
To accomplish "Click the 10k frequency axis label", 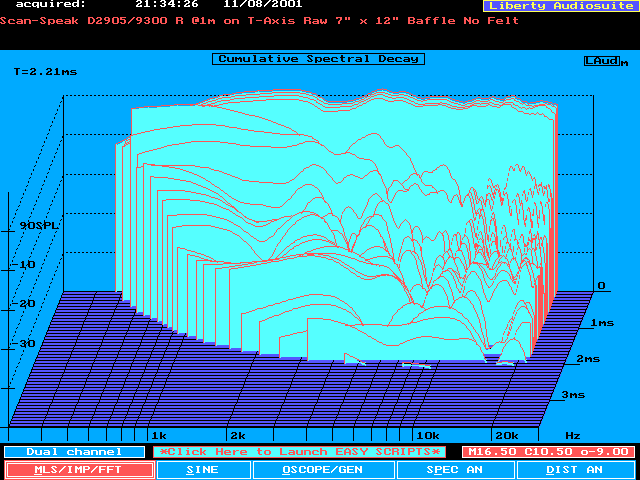I will click(427, 436).
